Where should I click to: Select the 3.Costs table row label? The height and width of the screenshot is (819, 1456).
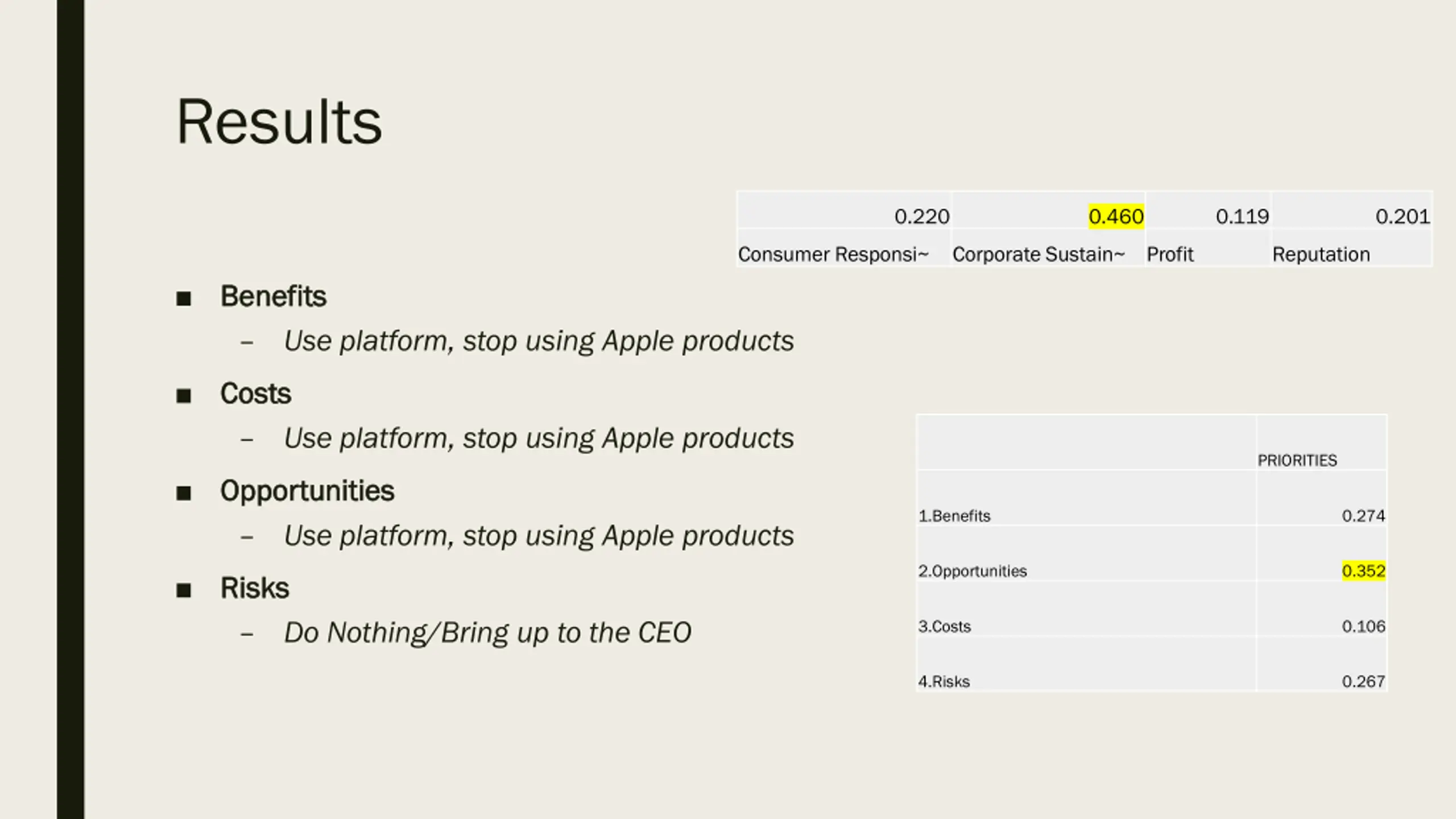[x=944, y=626]
